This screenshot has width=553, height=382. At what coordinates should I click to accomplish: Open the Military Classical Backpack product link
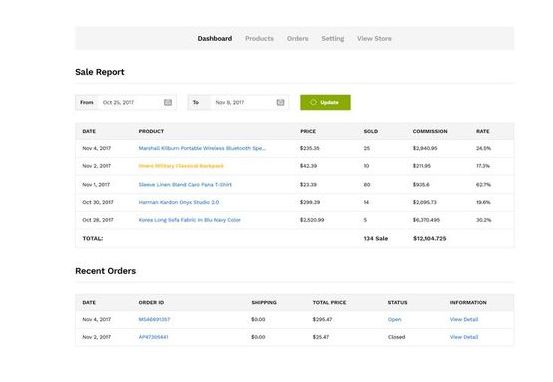tap(181, 166)
